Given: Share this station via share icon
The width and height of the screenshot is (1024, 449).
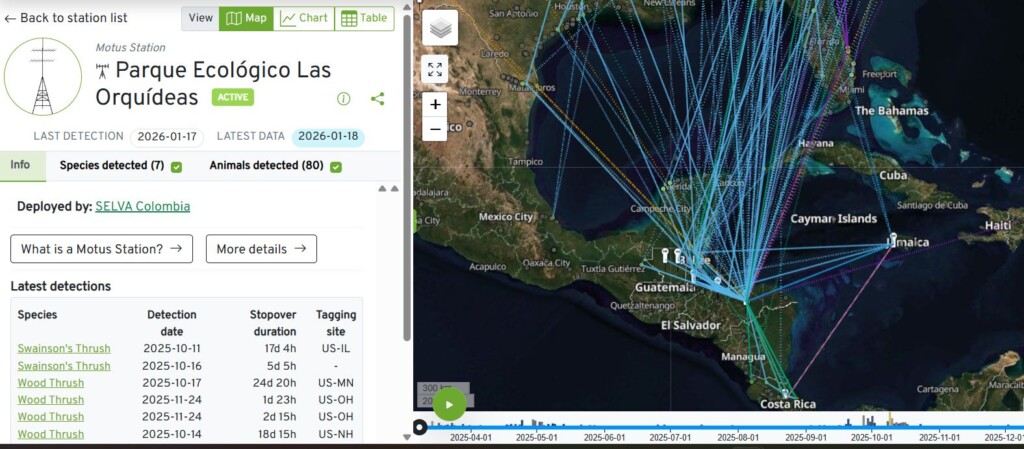Looking at the screenshot, I should (x=377, y=98).
